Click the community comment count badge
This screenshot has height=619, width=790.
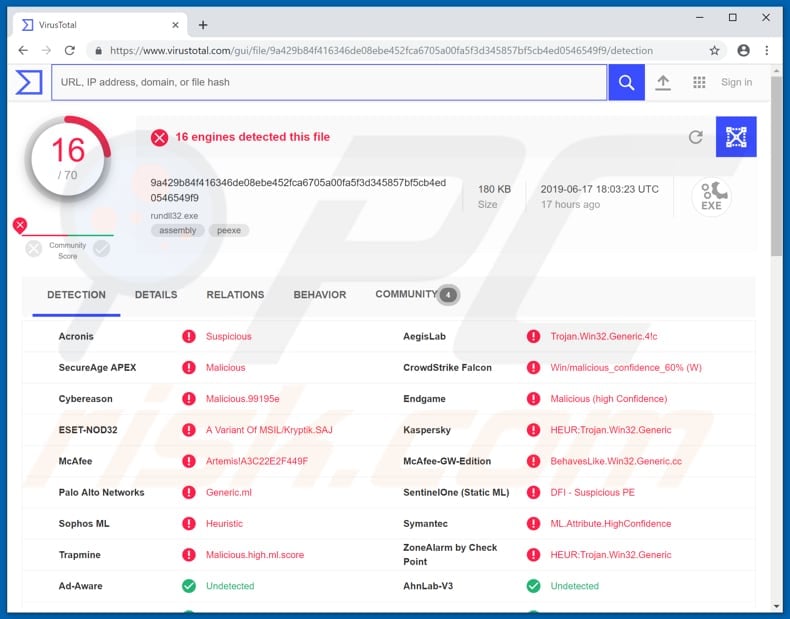coord(447,295)
